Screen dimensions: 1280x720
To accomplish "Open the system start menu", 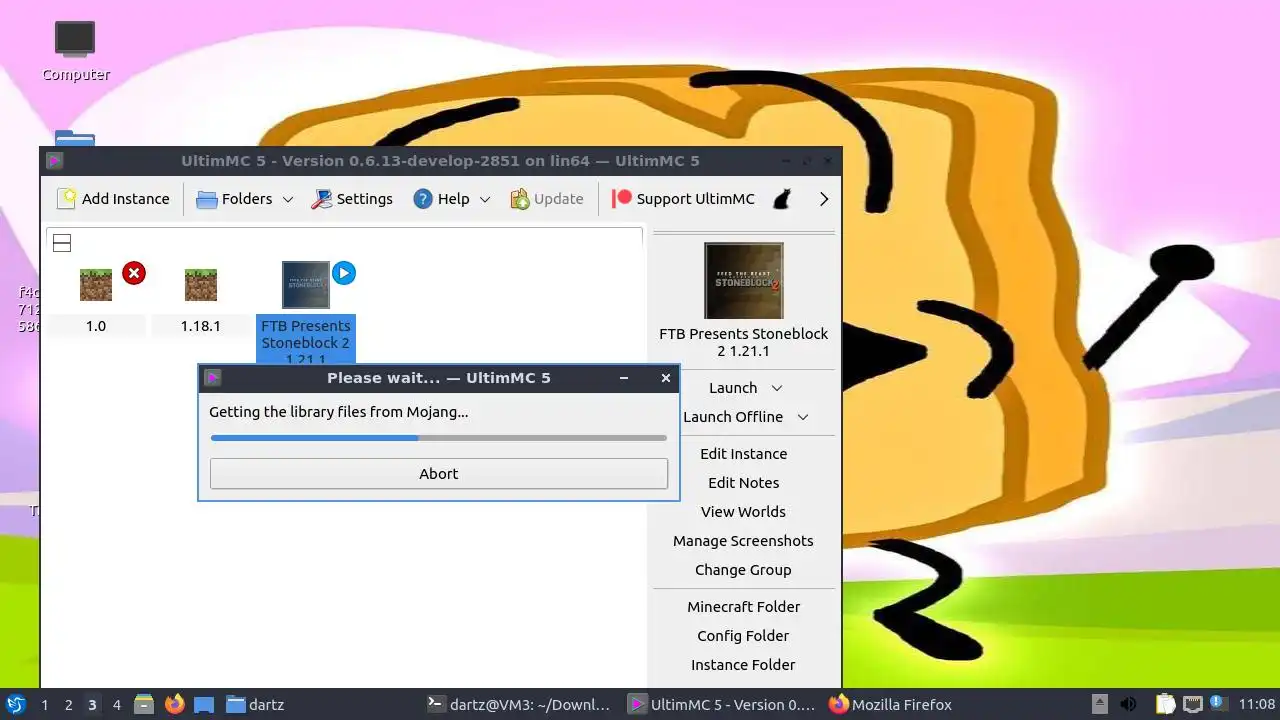I will pyautogui.click(x=15, y=705).
